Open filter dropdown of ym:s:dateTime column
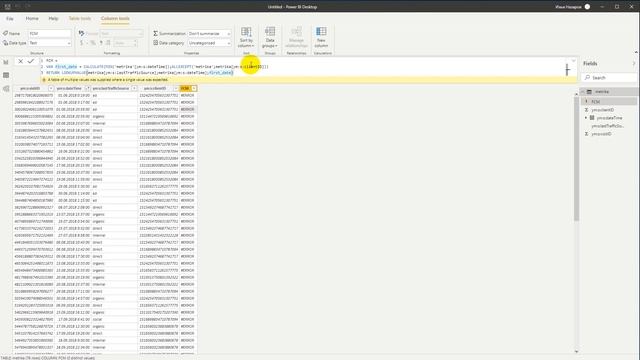This screenshot has height=360, width=640. pos(87,89)
